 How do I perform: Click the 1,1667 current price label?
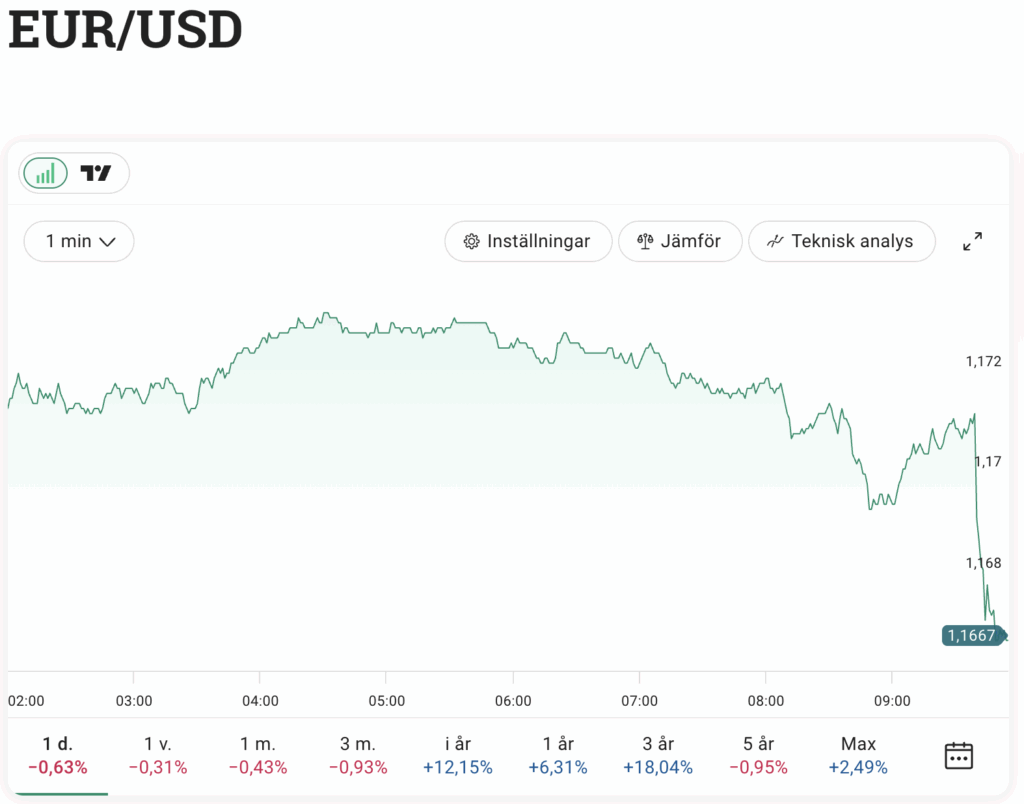970,635
